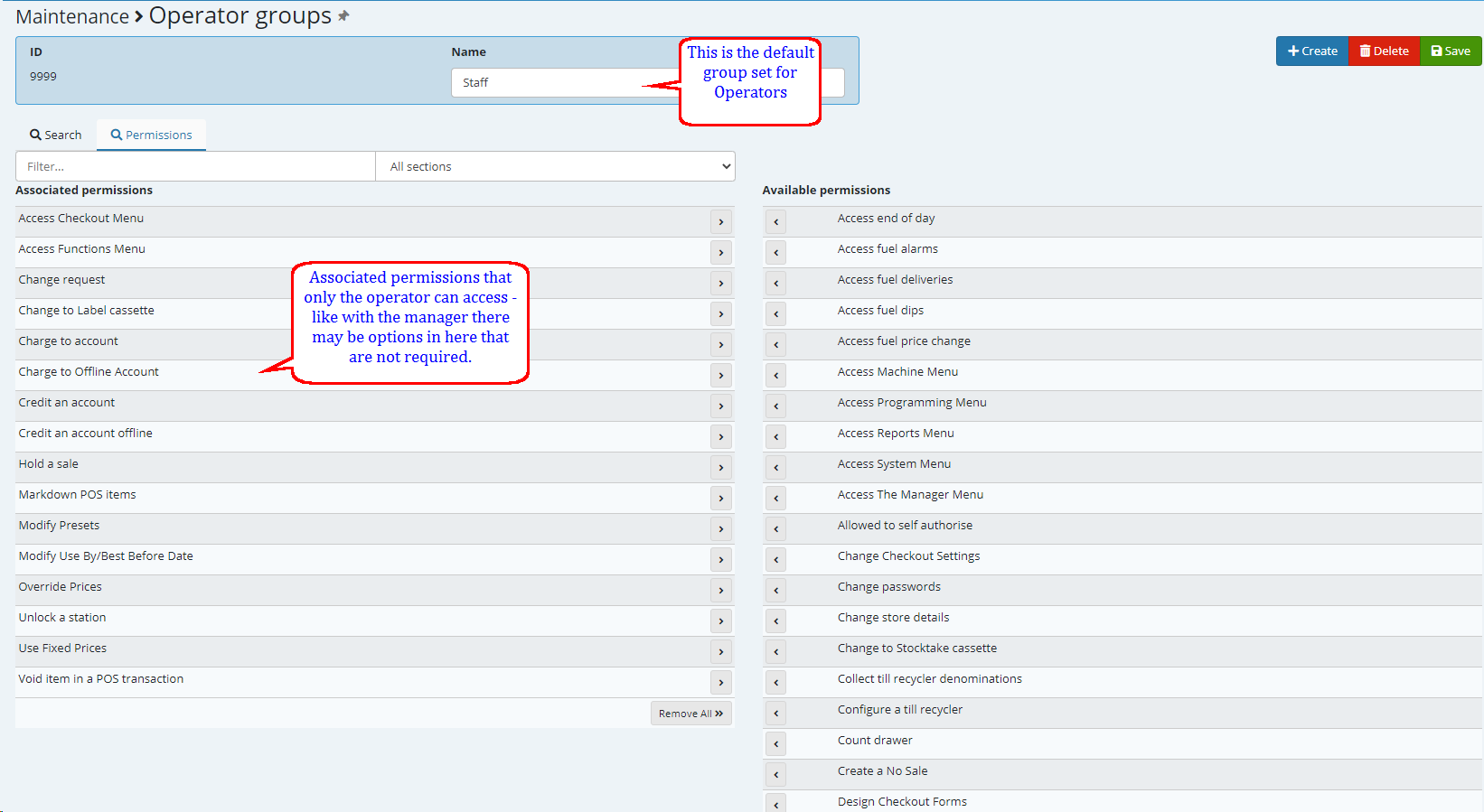
Task: Select Charge to Offline Account text
Action: click(89, 372)
